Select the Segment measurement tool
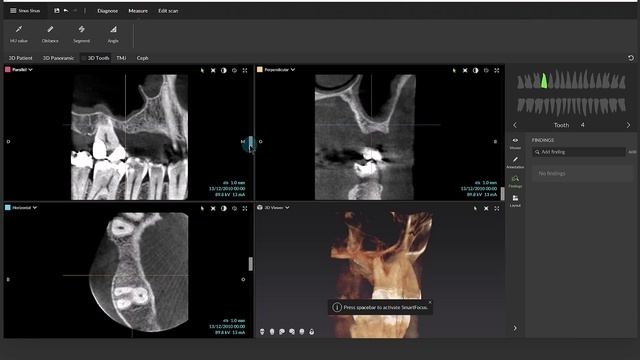The width and height of the screenshot is (640, 360). 82,34
